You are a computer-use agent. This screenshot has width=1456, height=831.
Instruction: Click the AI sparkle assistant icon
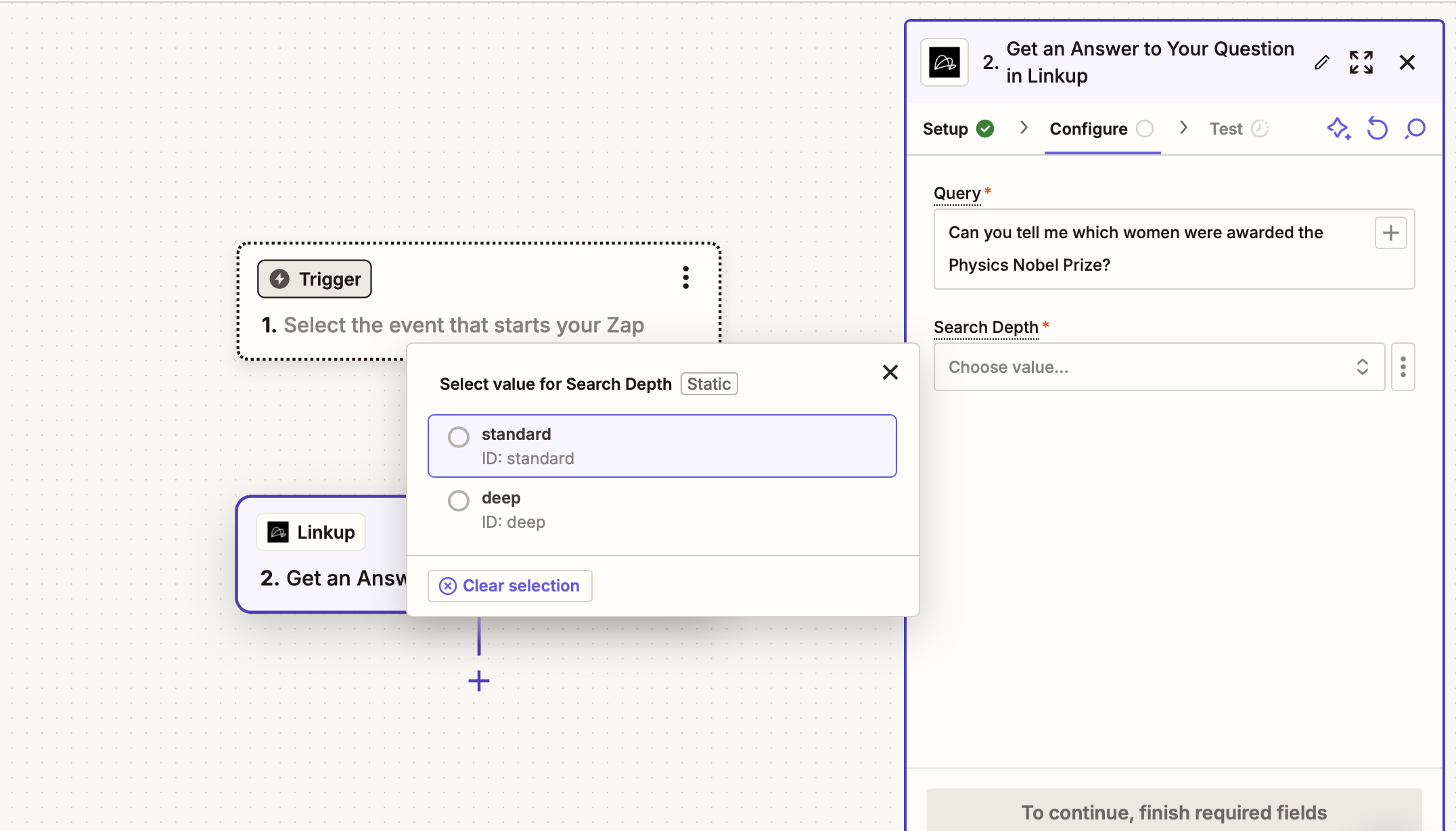(1338, 129)
